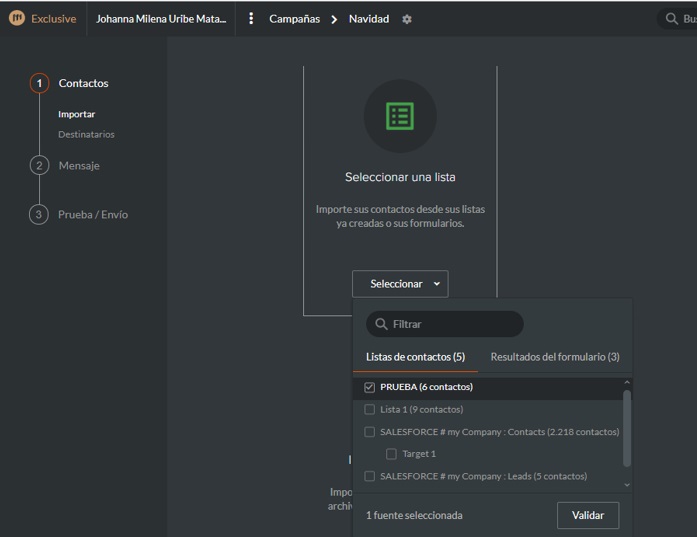Click step 1 Contactos circle icon
The height and width of the screenshot is (537, 697).
click(x=39, y=83)
